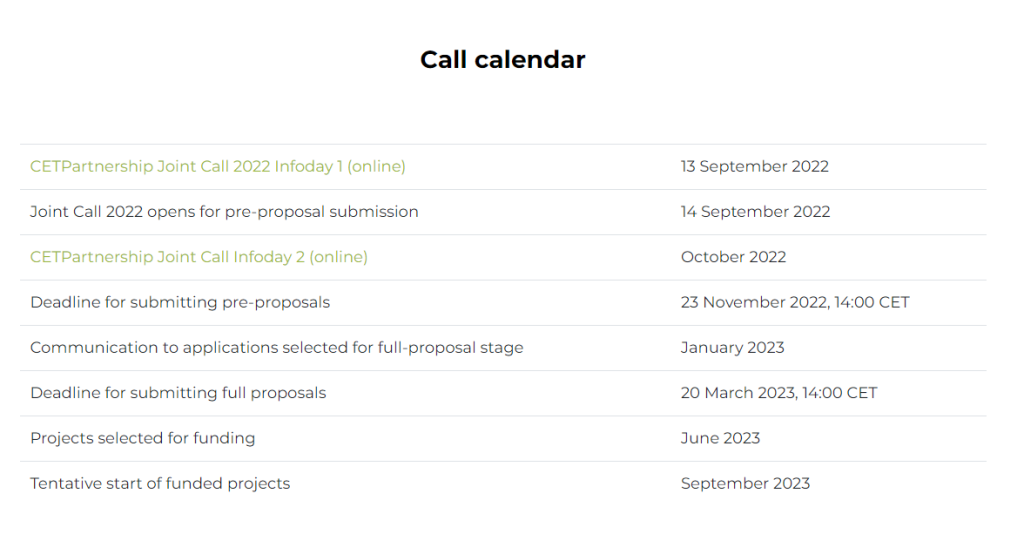
Task: Select the September 2023 date
Action: click(745, 484)
